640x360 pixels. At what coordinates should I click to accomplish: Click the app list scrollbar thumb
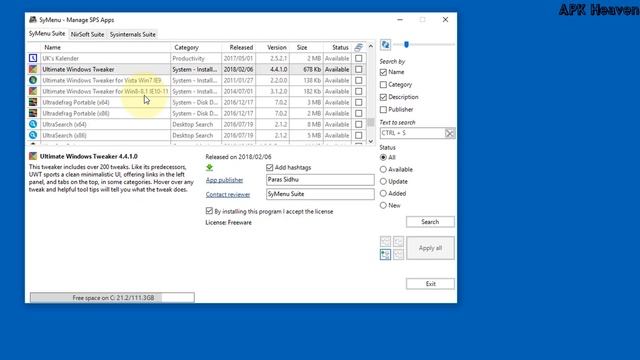(371, 122)
